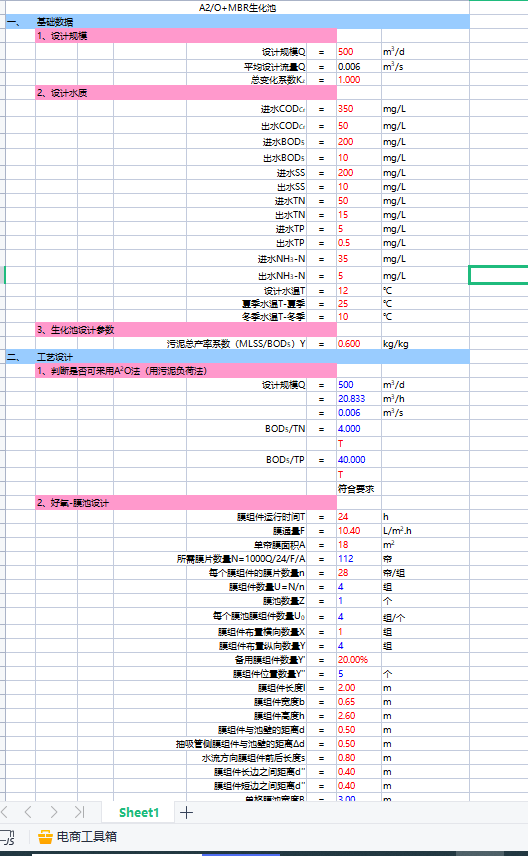528x856 pixels.
Task: Select the 0.600 sludge yield coefficient value
Action: [359, 344]
